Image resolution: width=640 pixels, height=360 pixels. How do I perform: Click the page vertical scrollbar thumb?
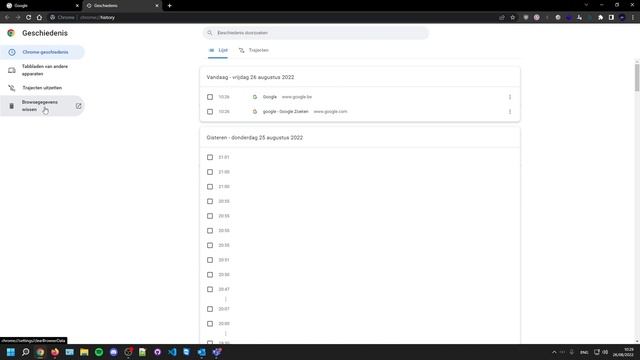point(637,78)
